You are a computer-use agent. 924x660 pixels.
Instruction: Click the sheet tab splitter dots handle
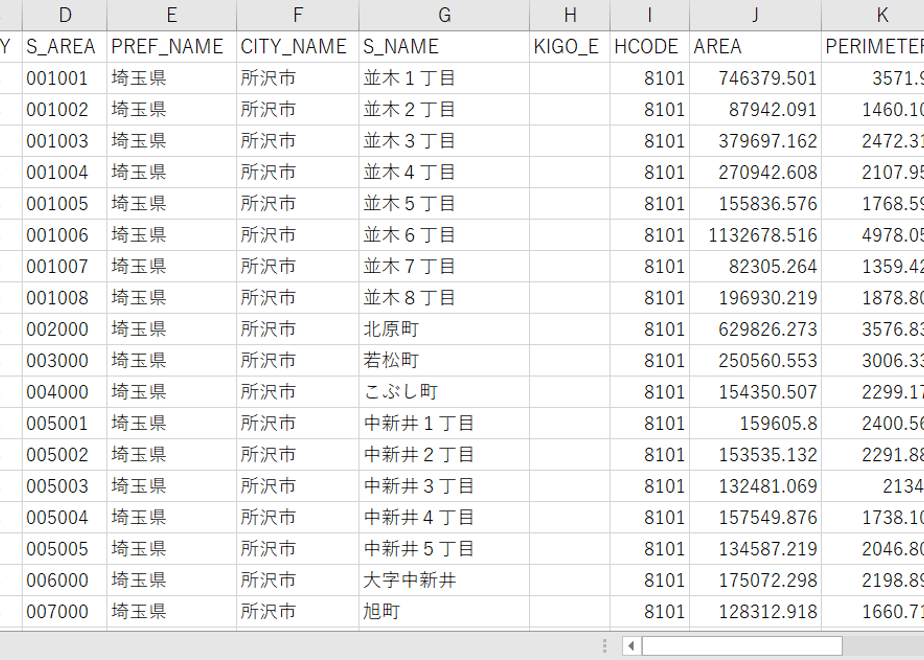(605, 646)
